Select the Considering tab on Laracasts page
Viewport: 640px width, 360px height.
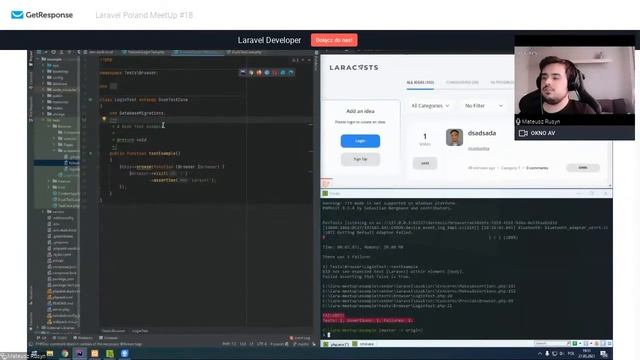(462, 82)
